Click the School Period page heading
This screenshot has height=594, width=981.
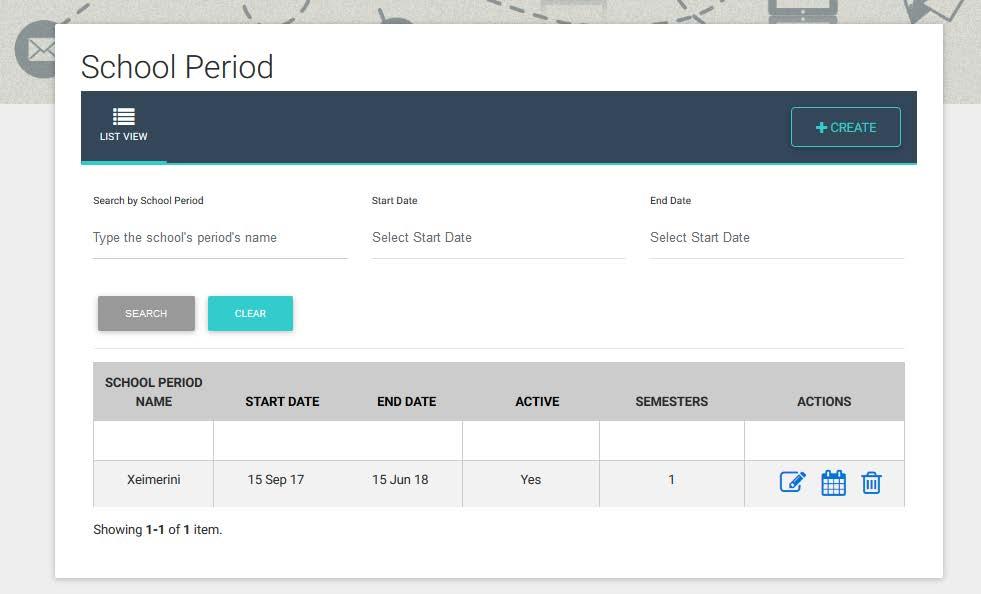(x=177, y=67)
